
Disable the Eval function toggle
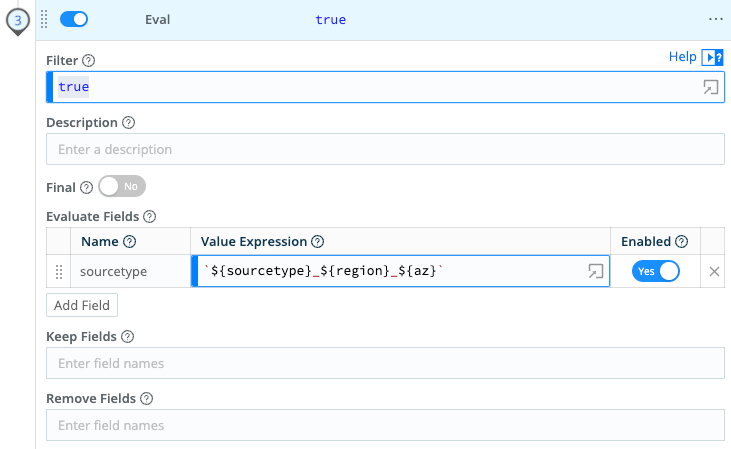tap(74, 20)
